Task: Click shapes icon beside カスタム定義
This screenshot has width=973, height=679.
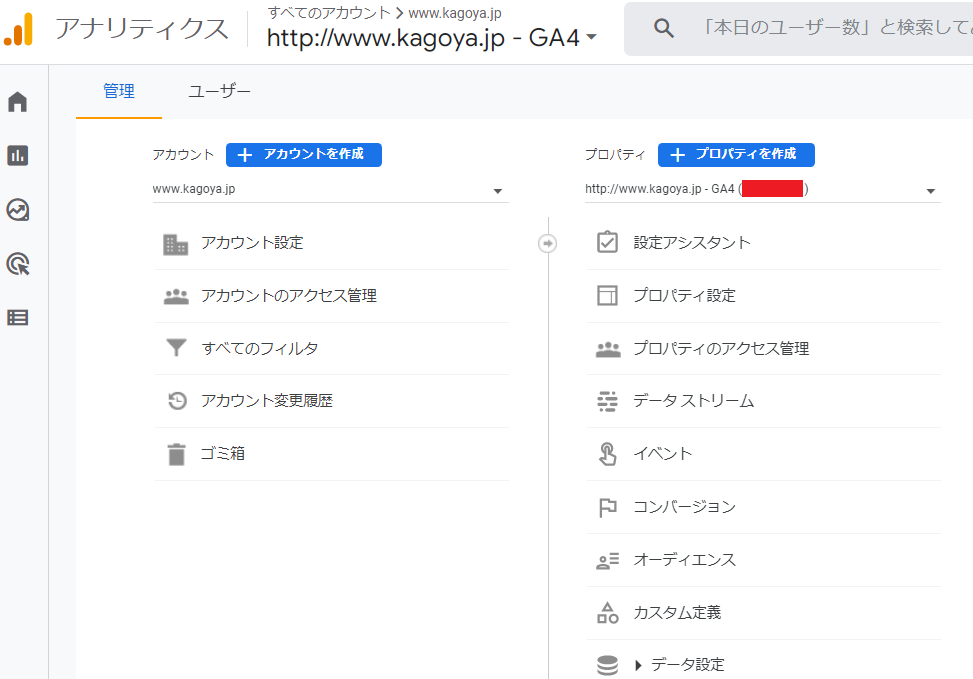Action: (x=607, y=613)
